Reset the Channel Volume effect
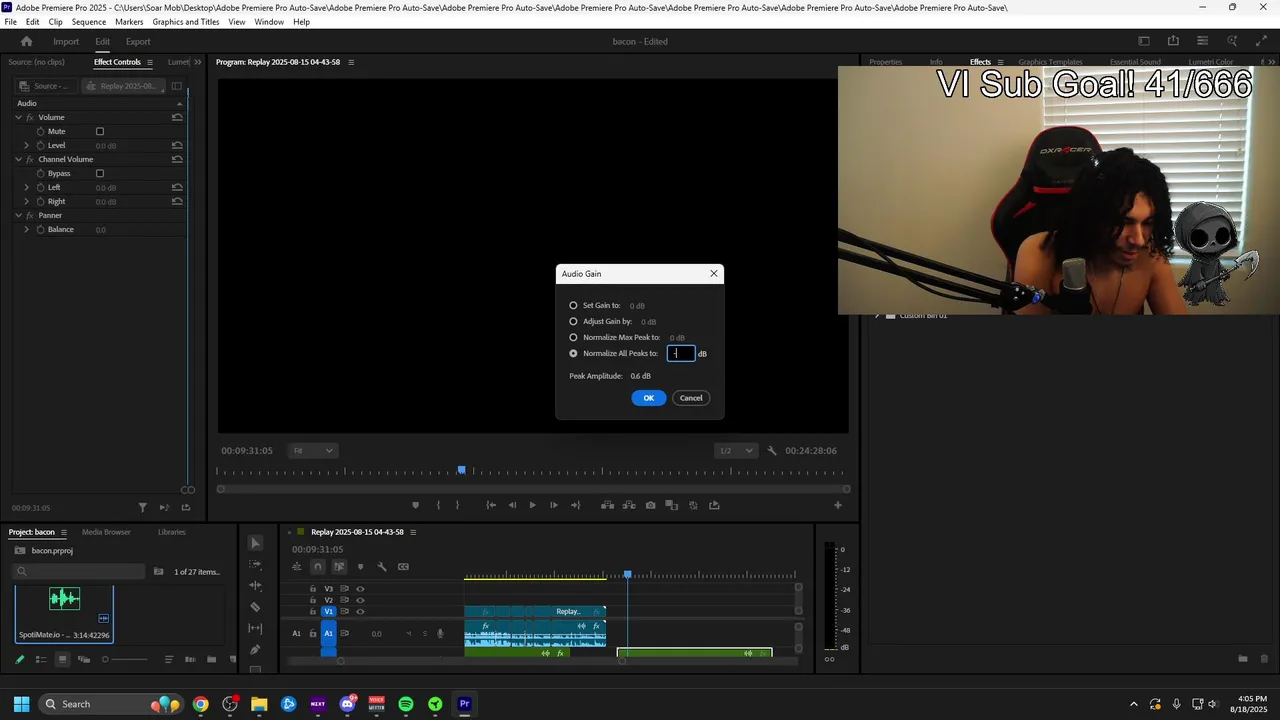Viewport: 1280px width, 720px height. tap(177, 159)
